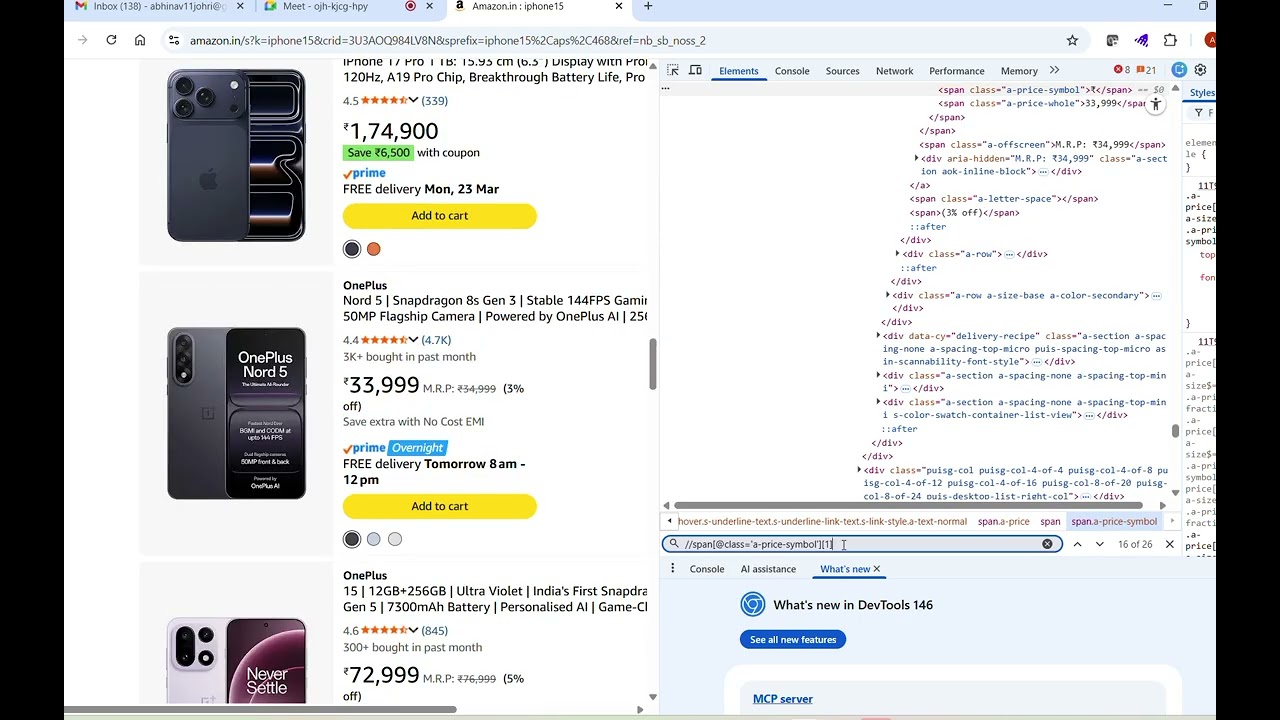Viewport: 1280px width, 720px height.
Task: Close the Meet ojh-kjcg-hpy tab
Action: (x=430, y=6)
